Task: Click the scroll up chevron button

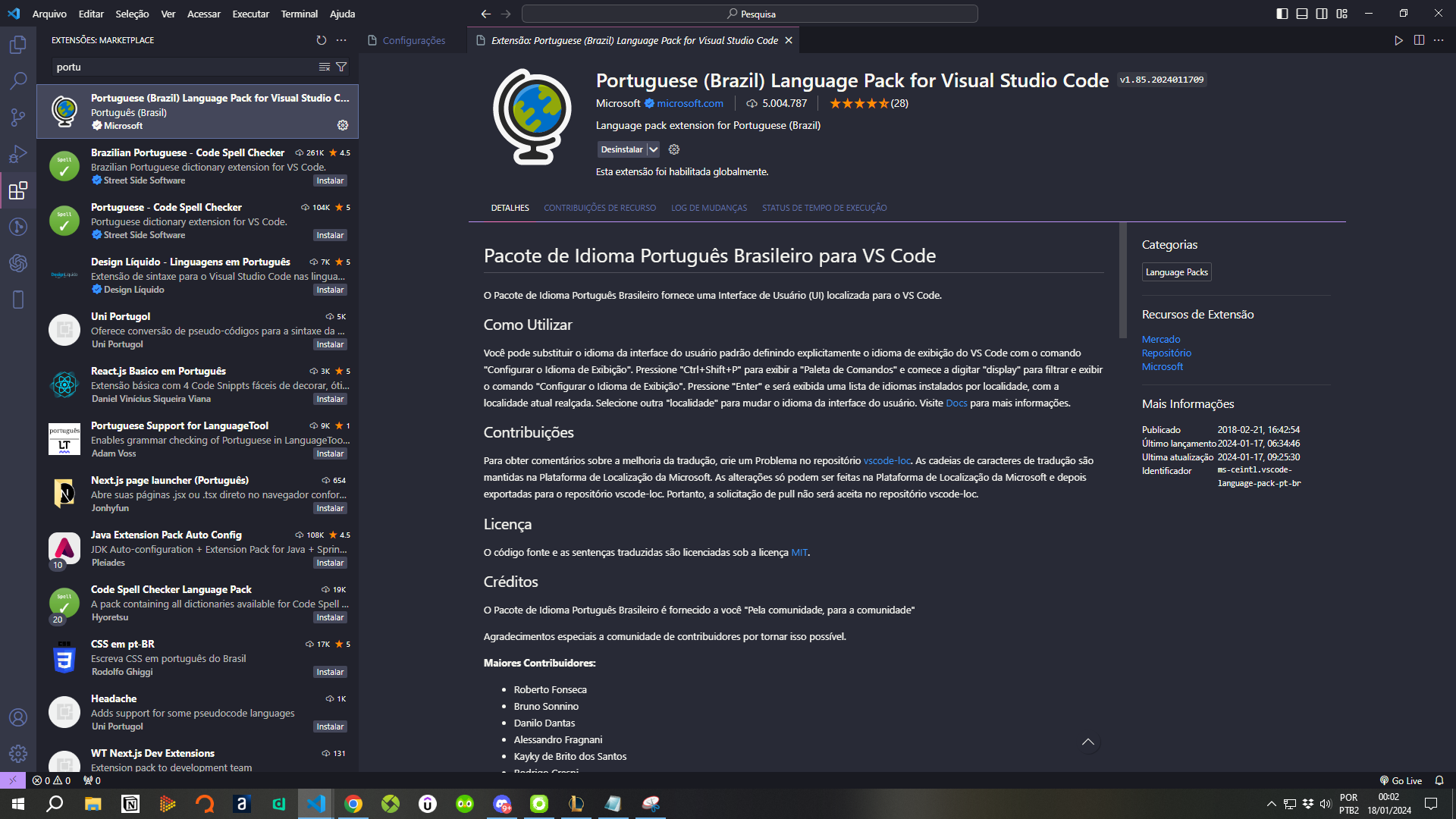Action: point(1088,742)
